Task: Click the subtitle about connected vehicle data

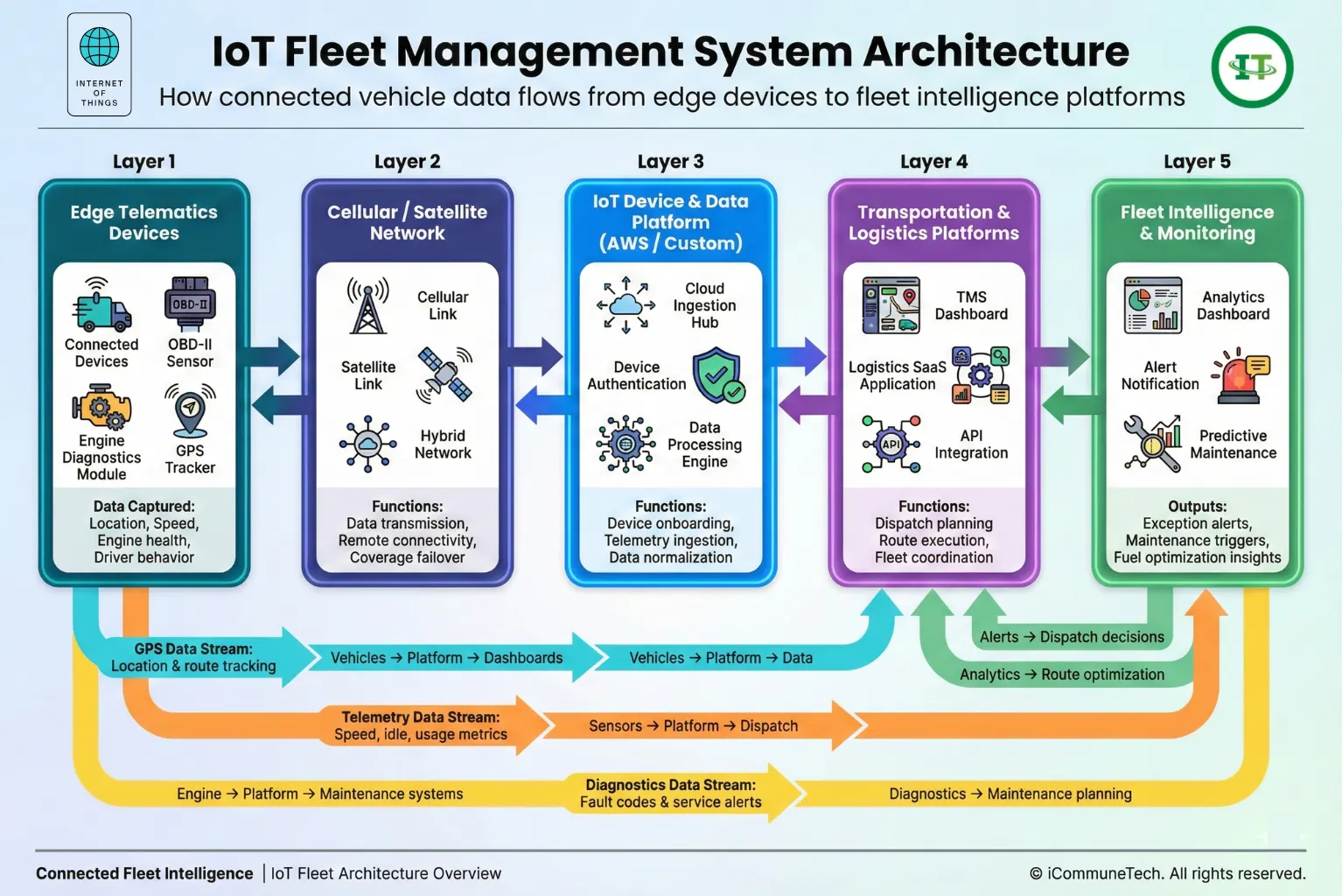Action: click(672, 96)
